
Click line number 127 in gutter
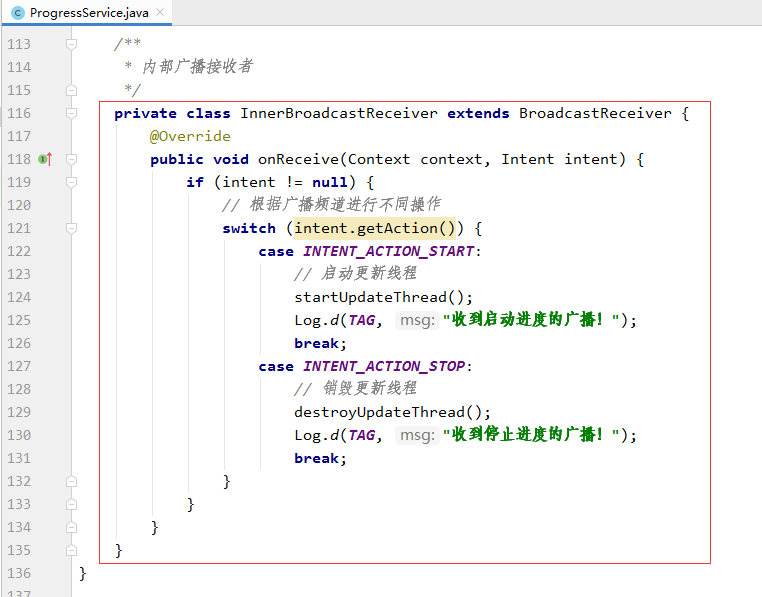click(19, 366)
